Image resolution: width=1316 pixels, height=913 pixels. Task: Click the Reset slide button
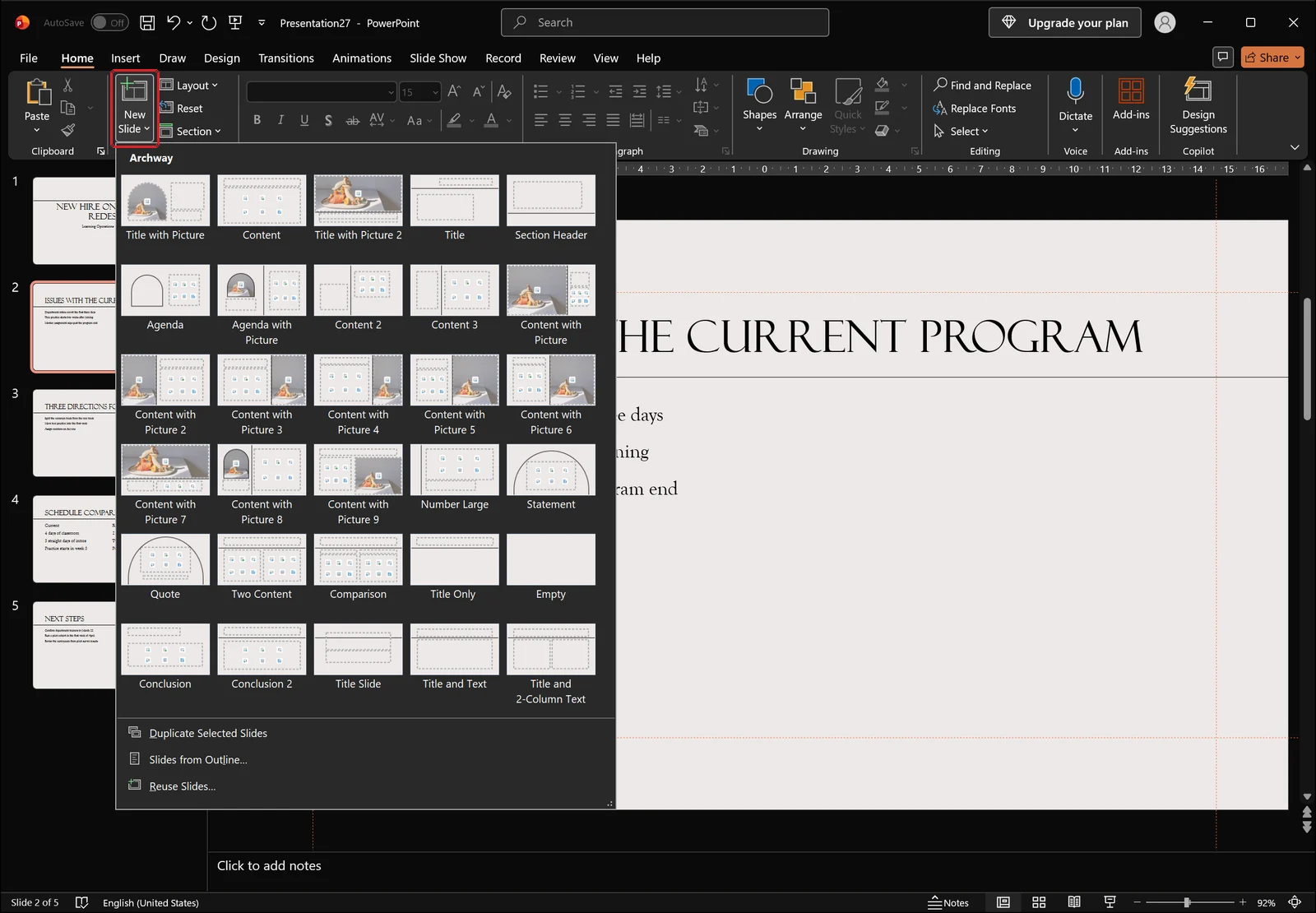(181, 109)
